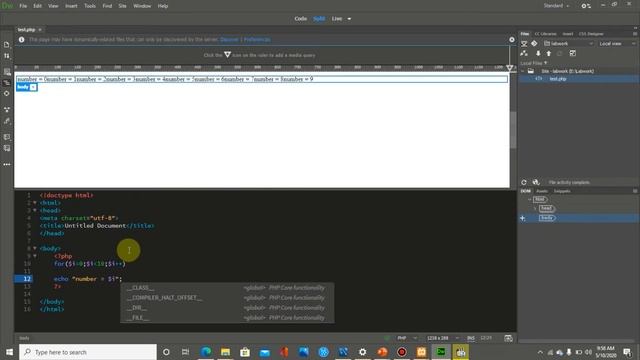Switch to Split view
Image resolution: width=640 pixels, height=360 pixels.
coord(319,19)
